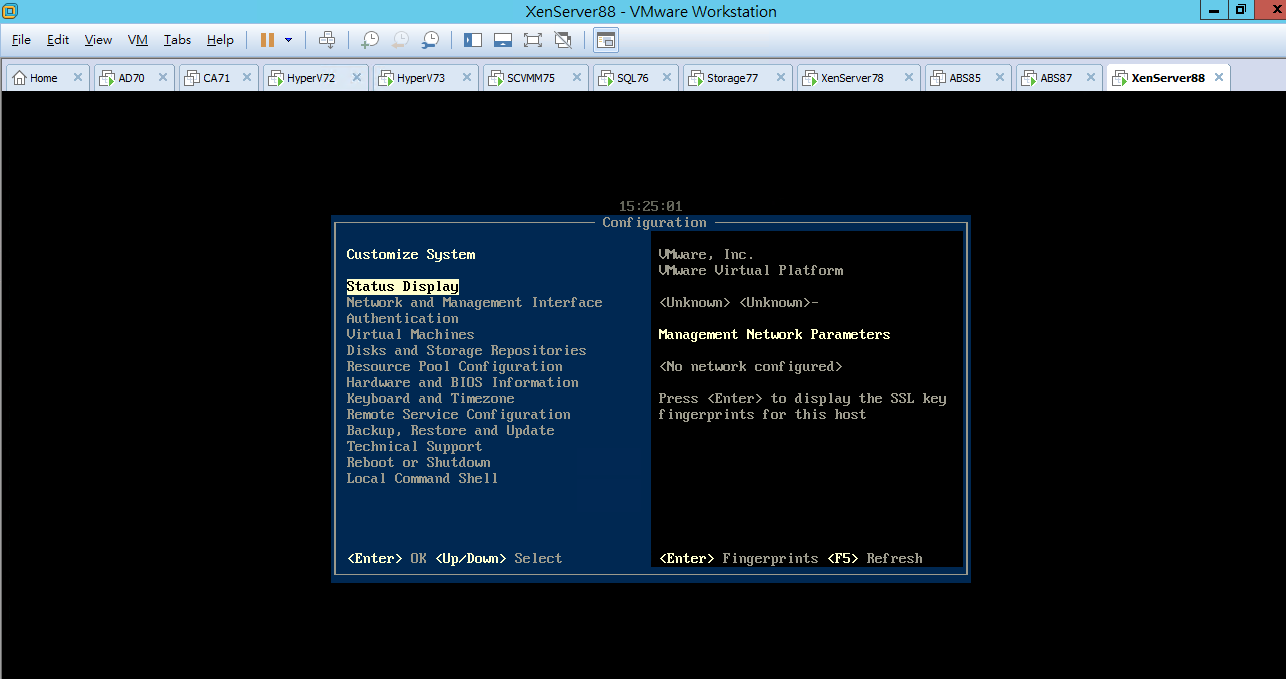Select Disks and Storage Repositories
1287x679 pixels.
click(466, 350)
